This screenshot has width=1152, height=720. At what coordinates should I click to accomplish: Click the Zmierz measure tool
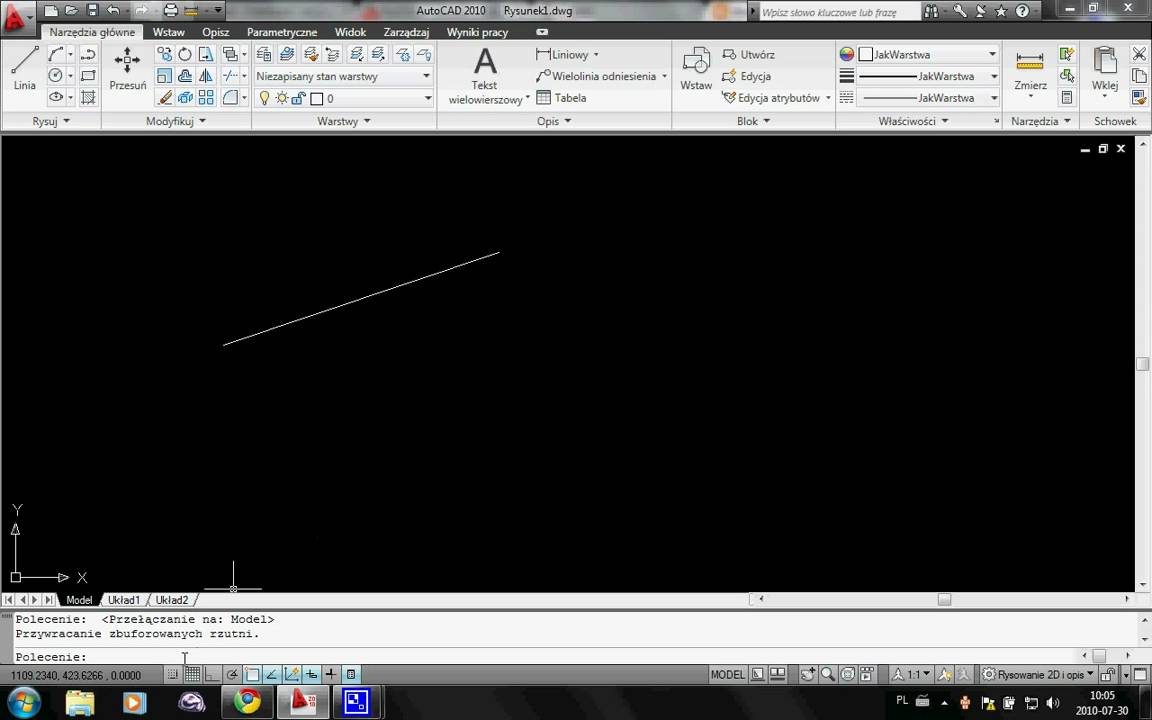[1030, 71]
